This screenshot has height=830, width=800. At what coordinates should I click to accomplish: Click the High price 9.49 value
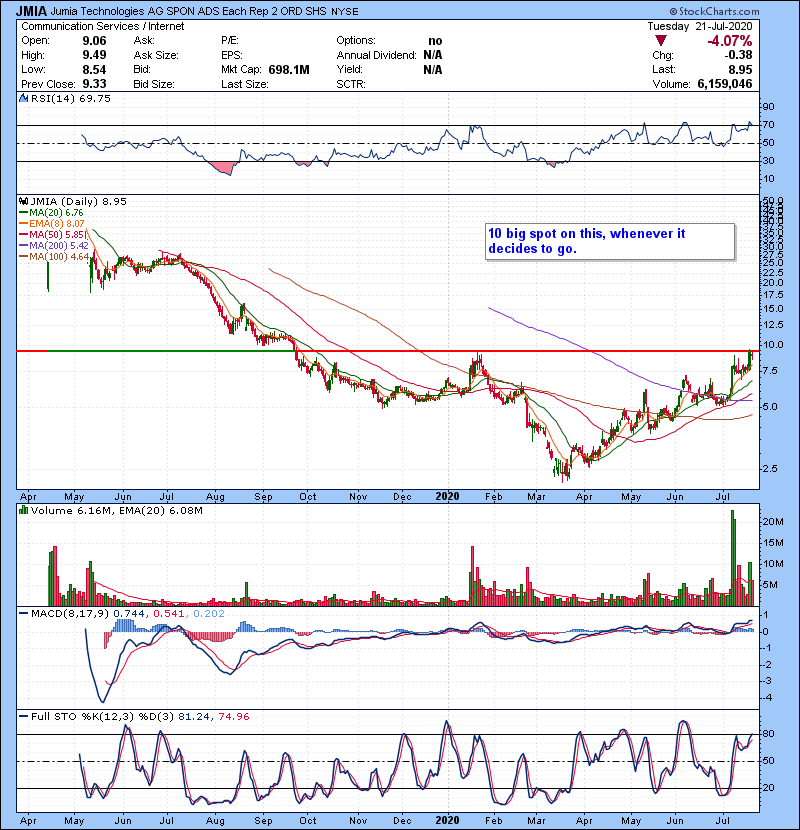[94, 55]
